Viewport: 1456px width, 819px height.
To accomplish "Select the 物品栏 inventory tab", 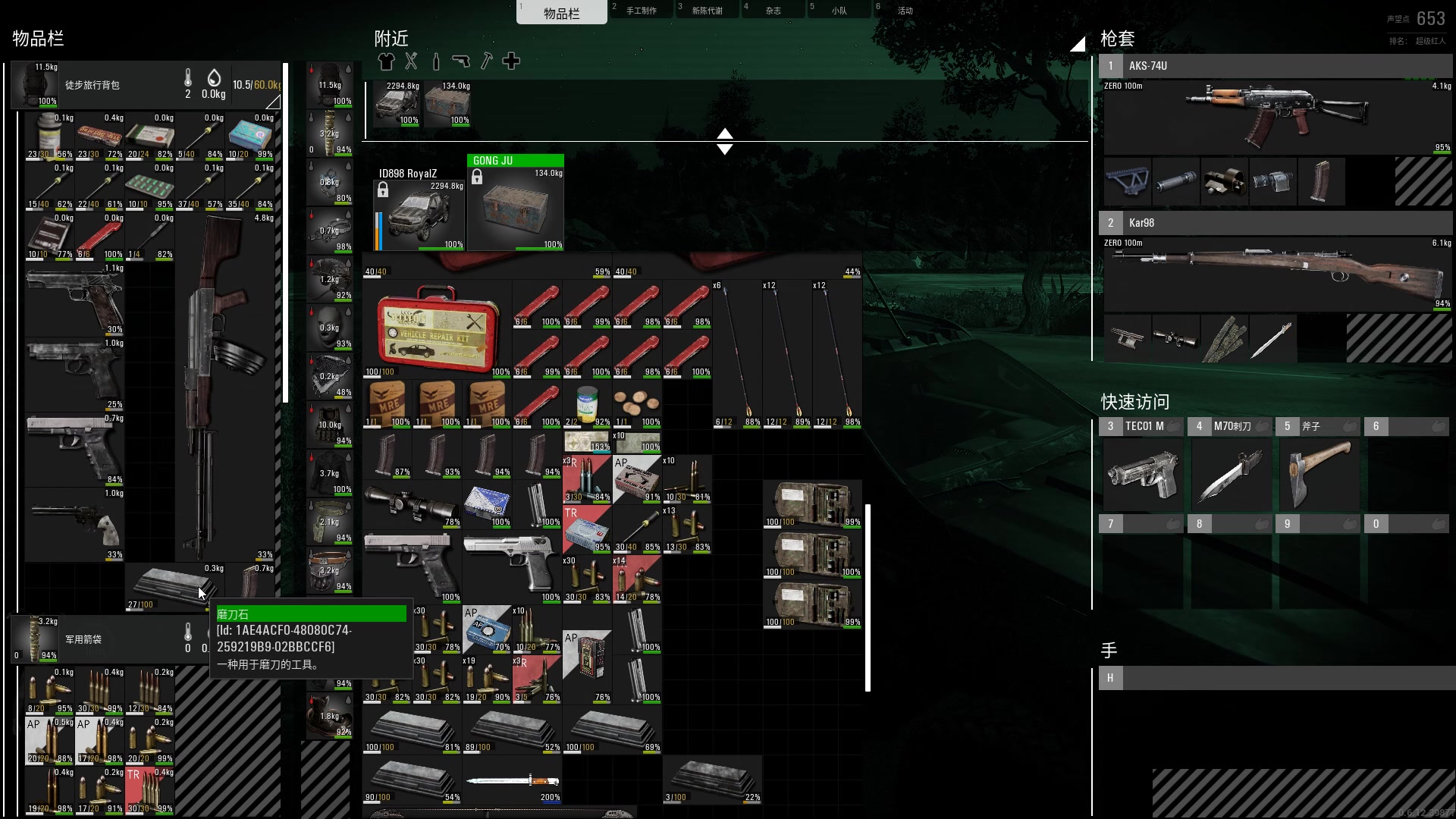I will pyautogui.click(x=562, y=13).
